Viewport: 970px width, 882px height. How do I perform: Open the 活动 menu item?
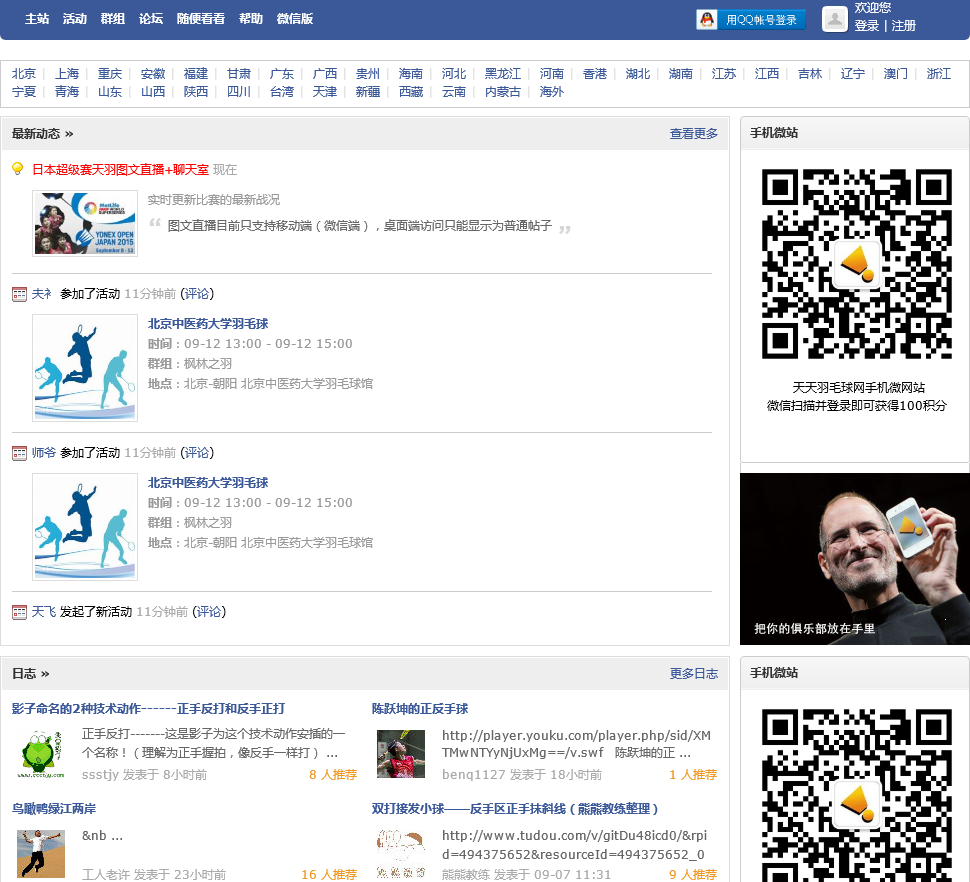pyautogui.click(x=75, y=19)
